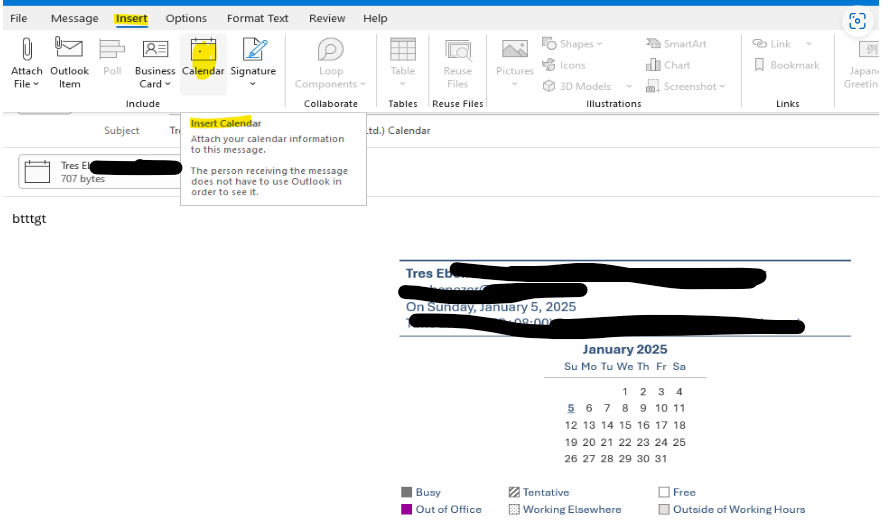895x531 pixels.
Task: Select the Insert tab
Action: tap(131, 18)
